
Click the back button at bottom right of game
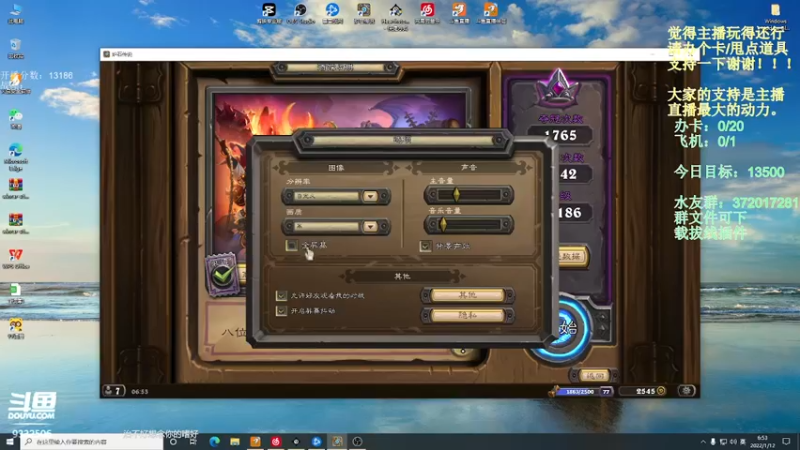pos(594,376)
